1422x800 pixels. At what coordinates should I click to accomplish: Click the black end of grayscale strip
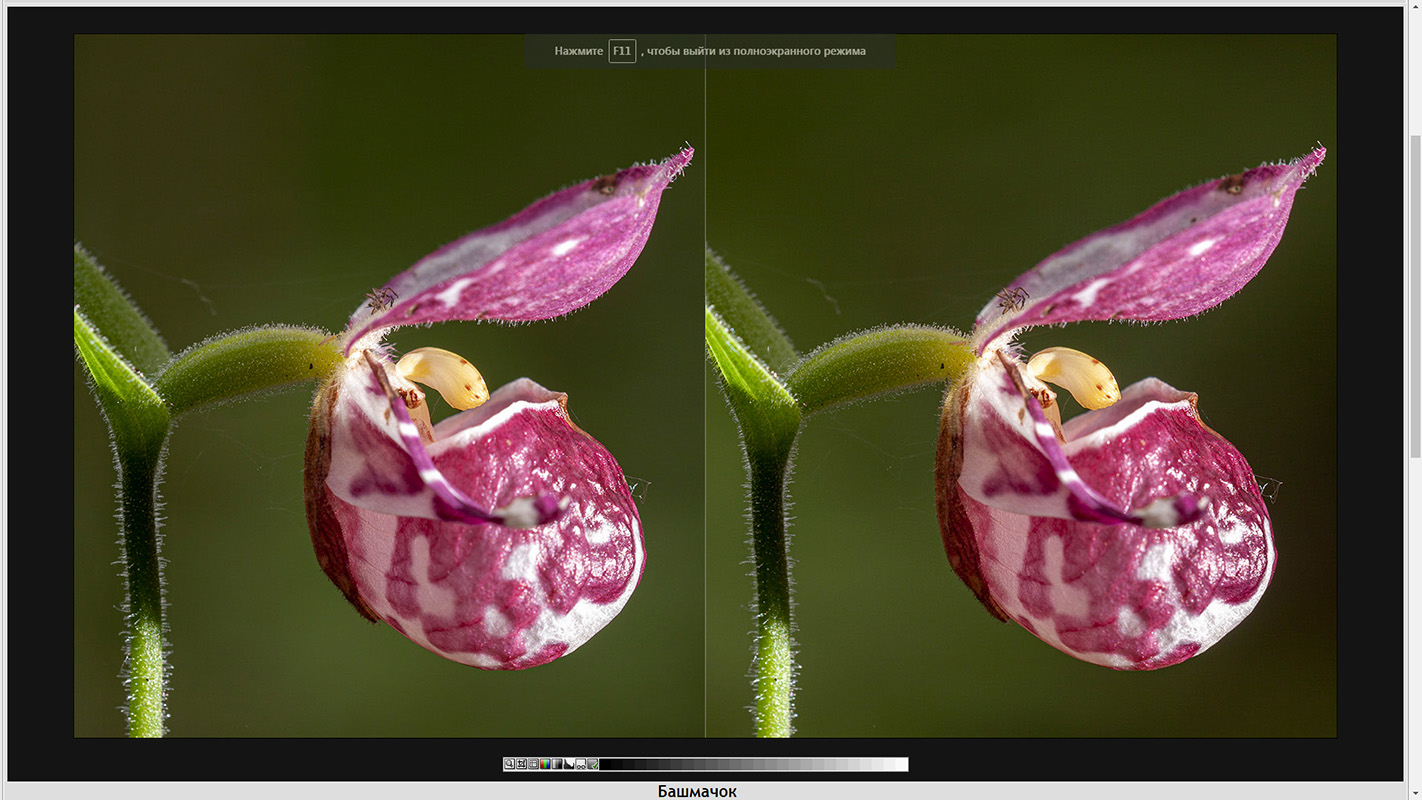click(606, 764)
